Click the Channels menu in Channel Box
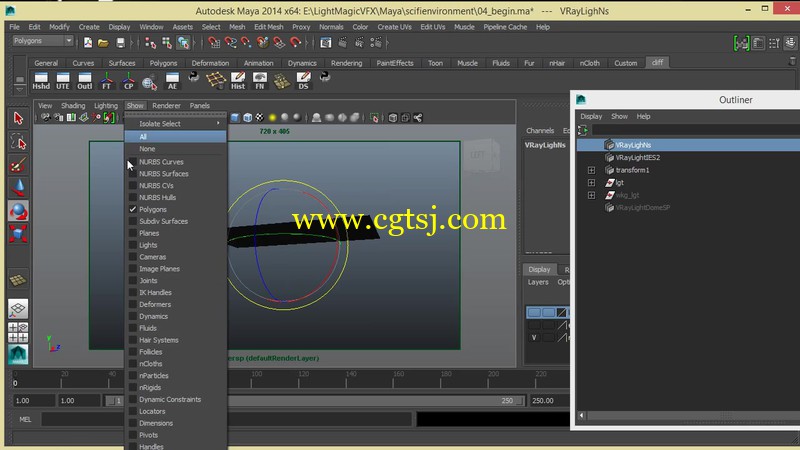This screenshot has height=450, width=800. (540, 131)
